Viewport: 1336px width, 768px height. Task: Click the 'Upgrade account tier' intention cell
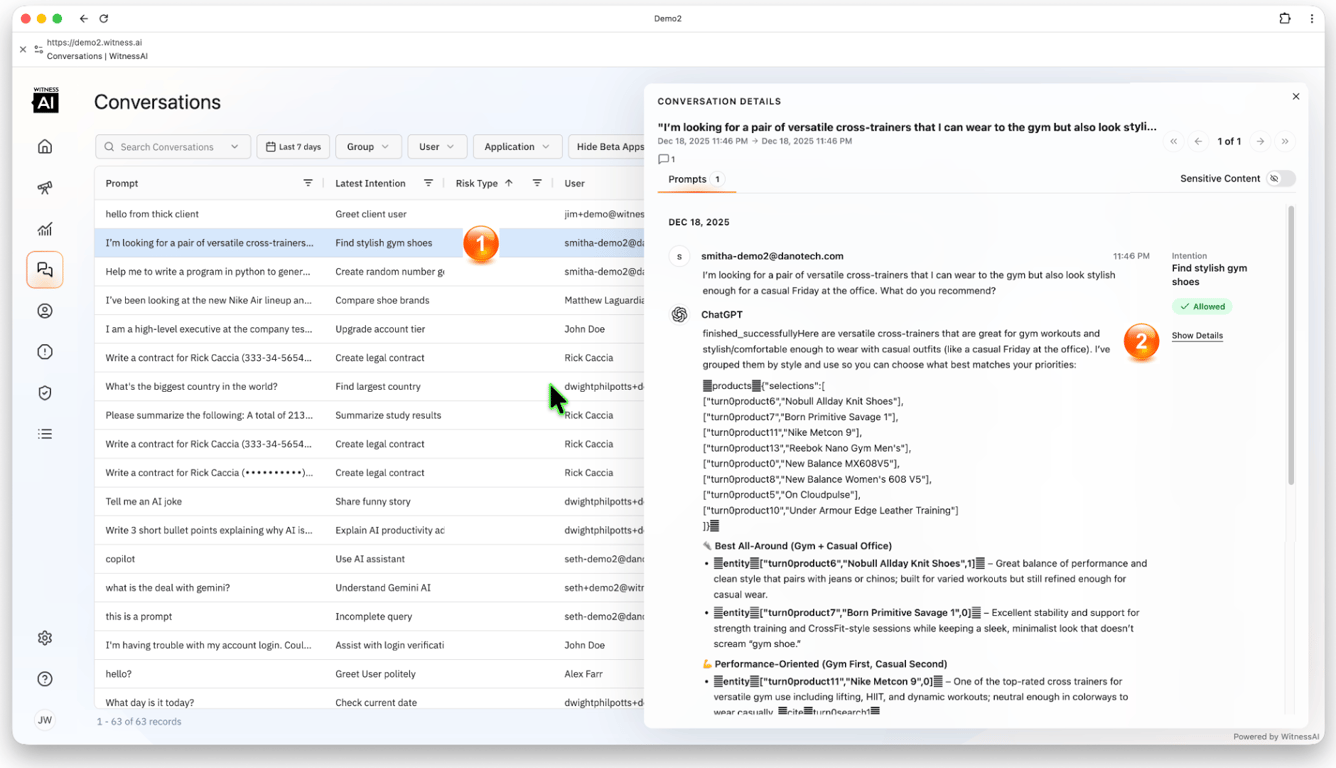(380, 329)
